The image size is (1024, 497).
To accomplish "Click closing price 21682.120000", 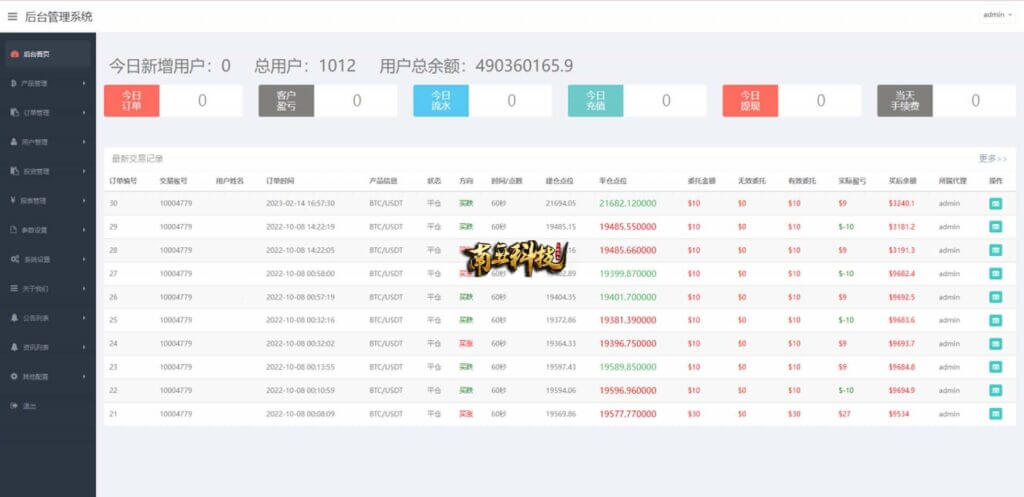I will pyautogui.click(x=628, y=204).
